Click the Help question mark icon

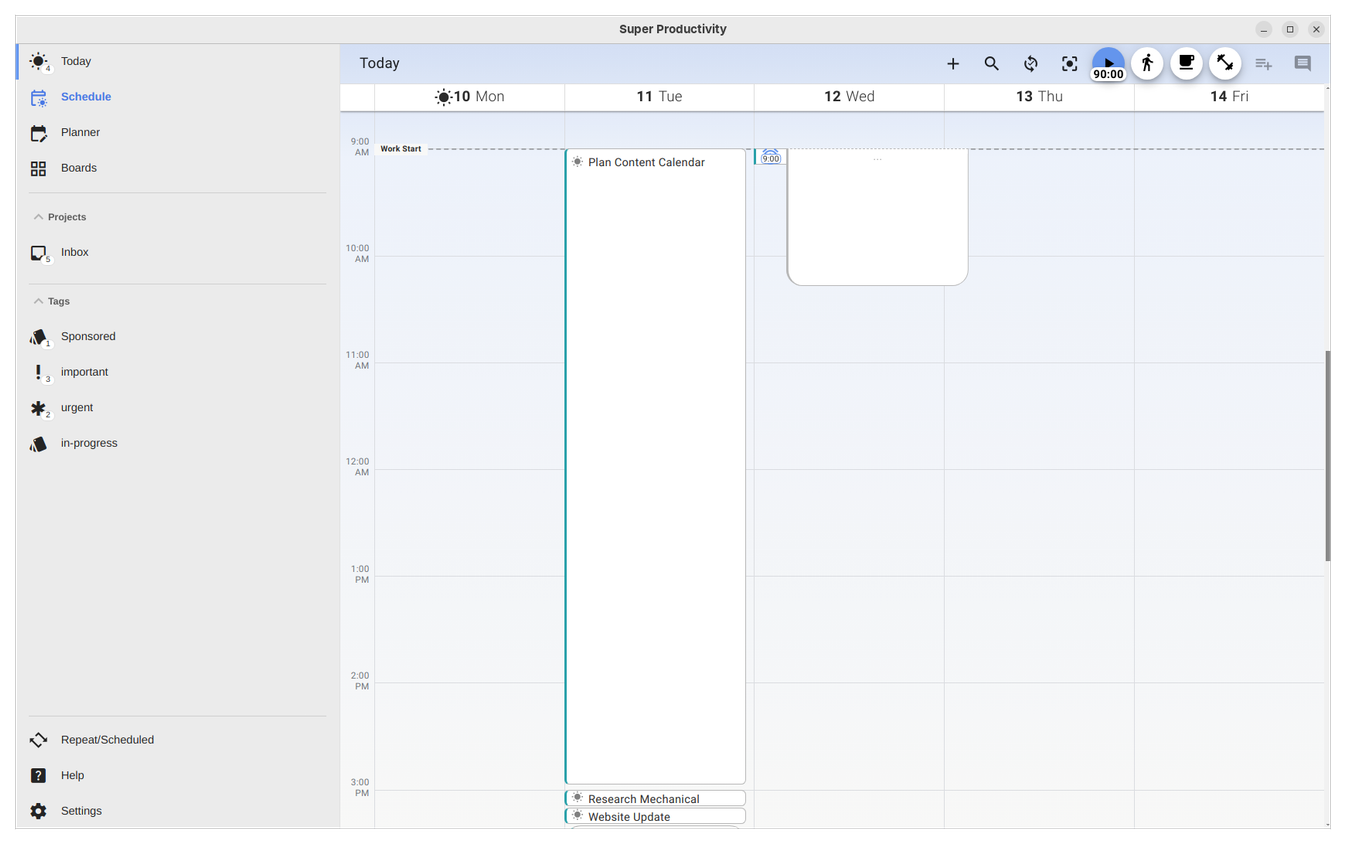38,775
